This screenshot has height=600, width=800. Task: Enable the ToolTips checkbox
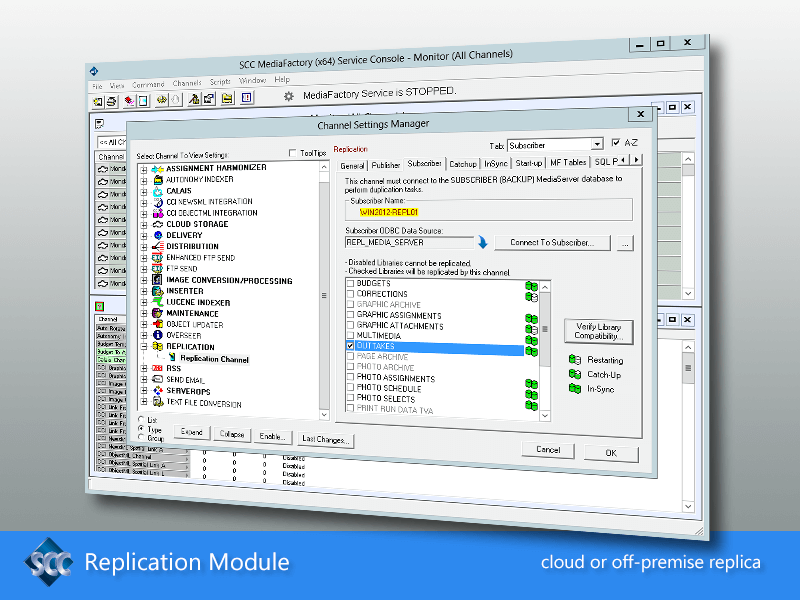click(293, 153)
